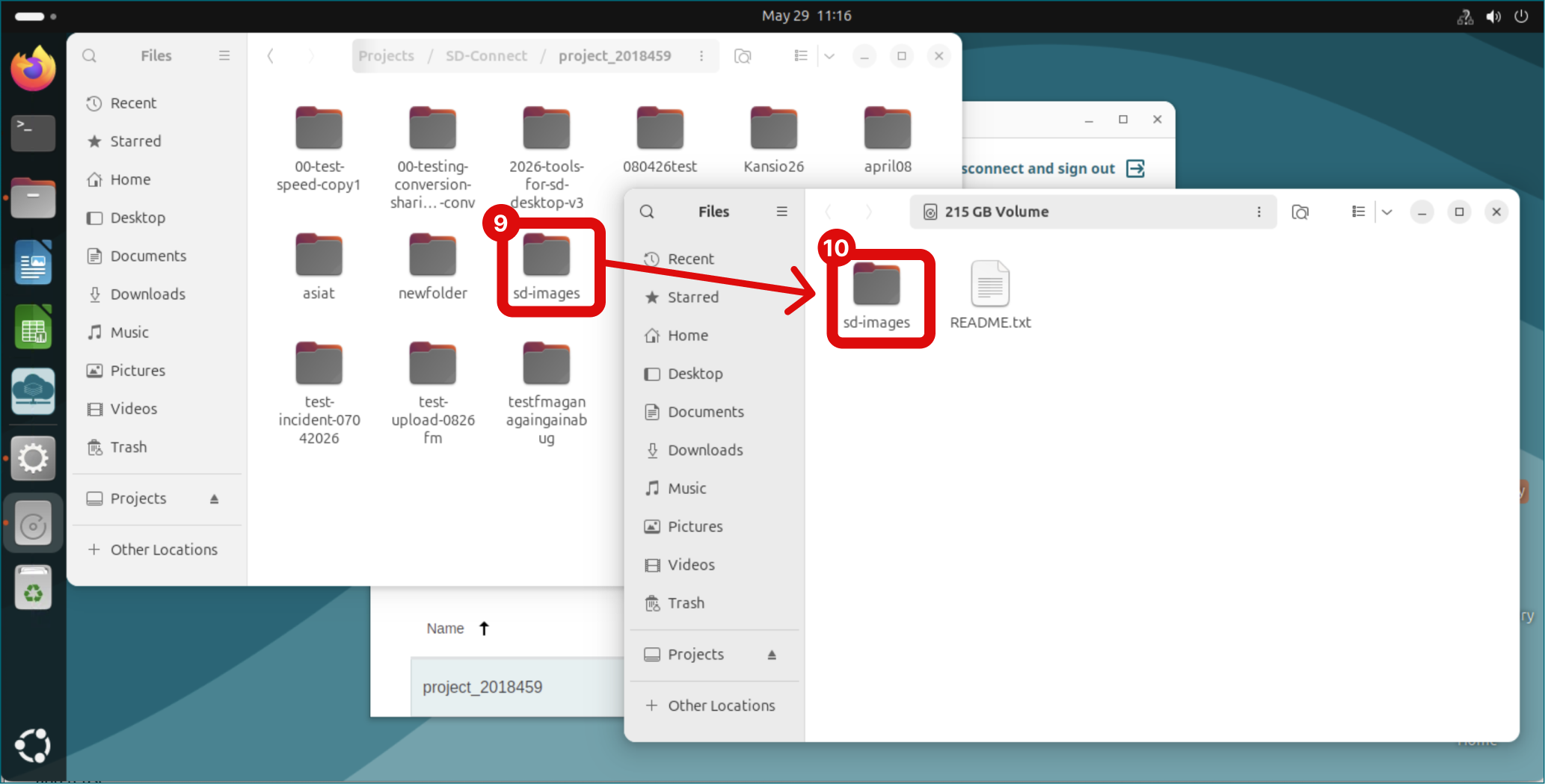Screen dimensions: 1545x784
Task: Open disk utility icon in dock
Action: (33, 524)
